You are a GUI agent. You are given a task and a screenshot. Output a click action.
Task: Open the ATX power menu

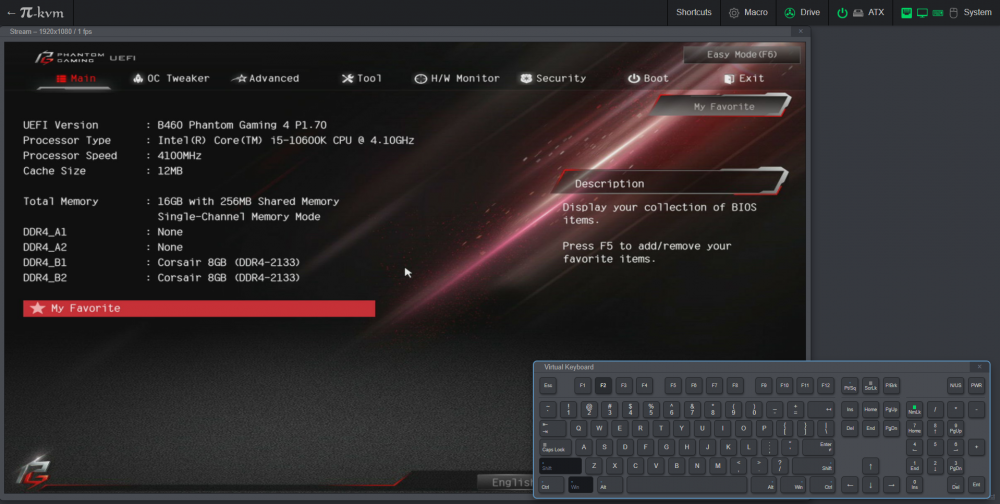(x=860, y=12)
